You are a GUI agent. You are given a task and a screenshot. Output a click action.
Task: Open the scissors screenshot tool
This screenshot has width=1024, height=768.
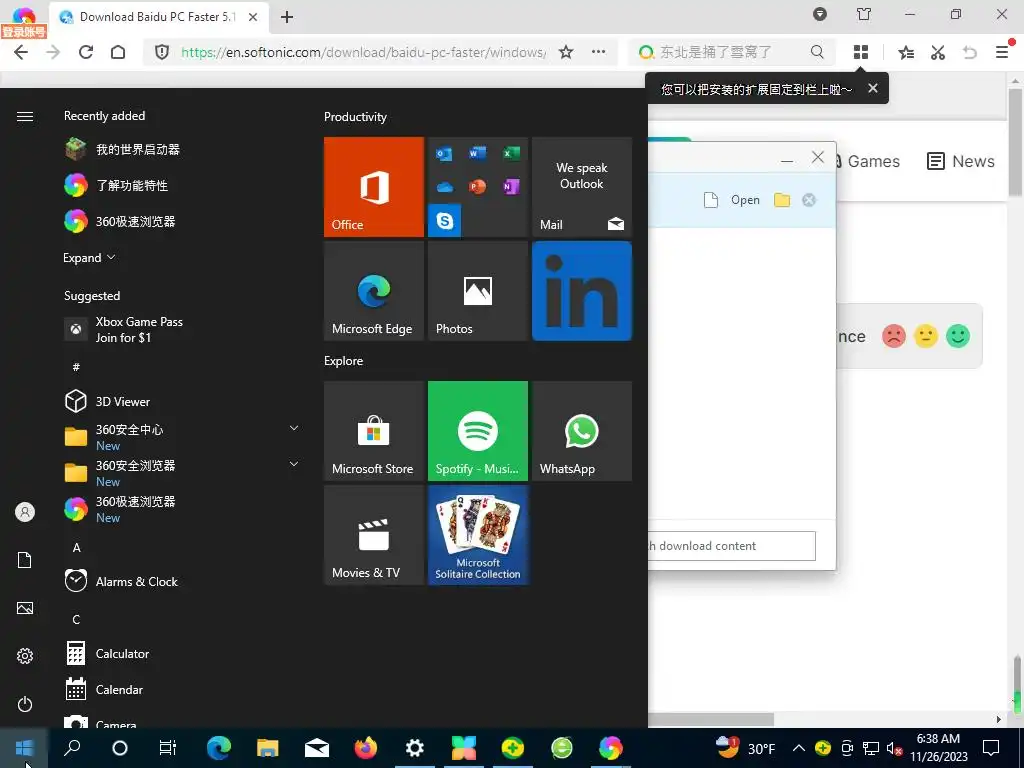(x=938, y=52)
